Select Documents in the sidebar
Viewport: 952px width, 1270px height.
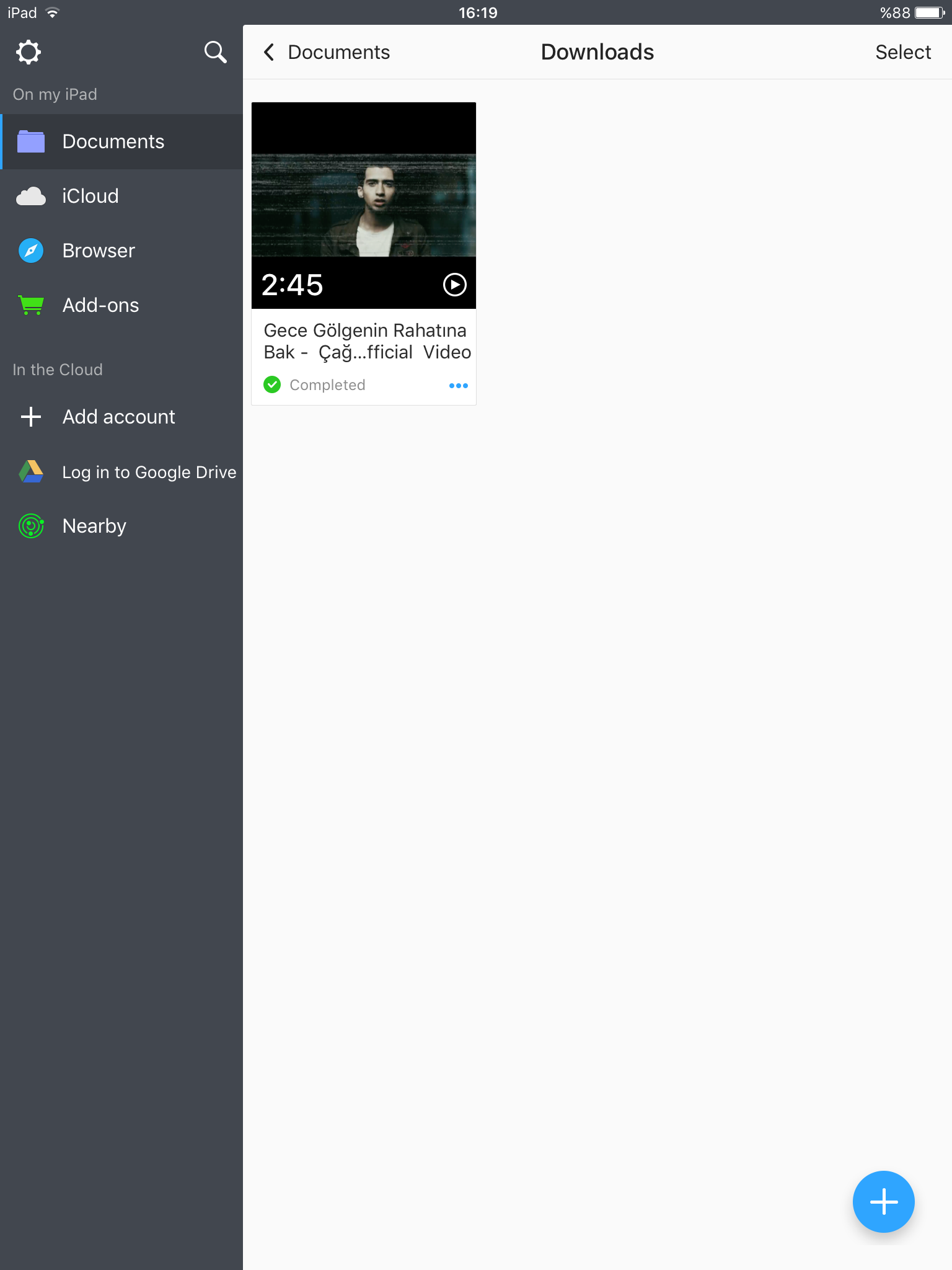pos(121,141)
